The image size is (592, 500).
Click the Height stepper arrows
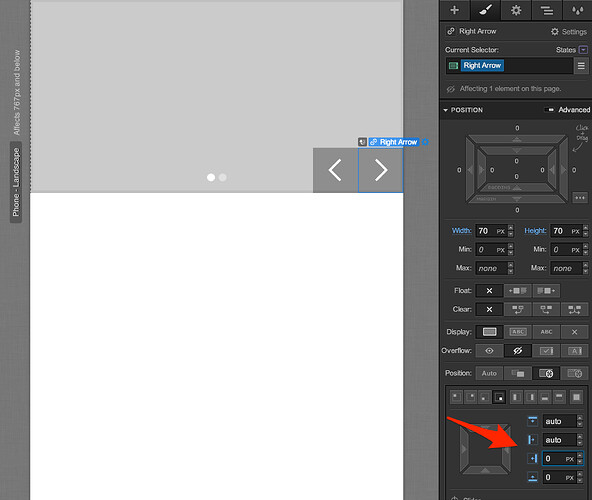tap(585, 231)
